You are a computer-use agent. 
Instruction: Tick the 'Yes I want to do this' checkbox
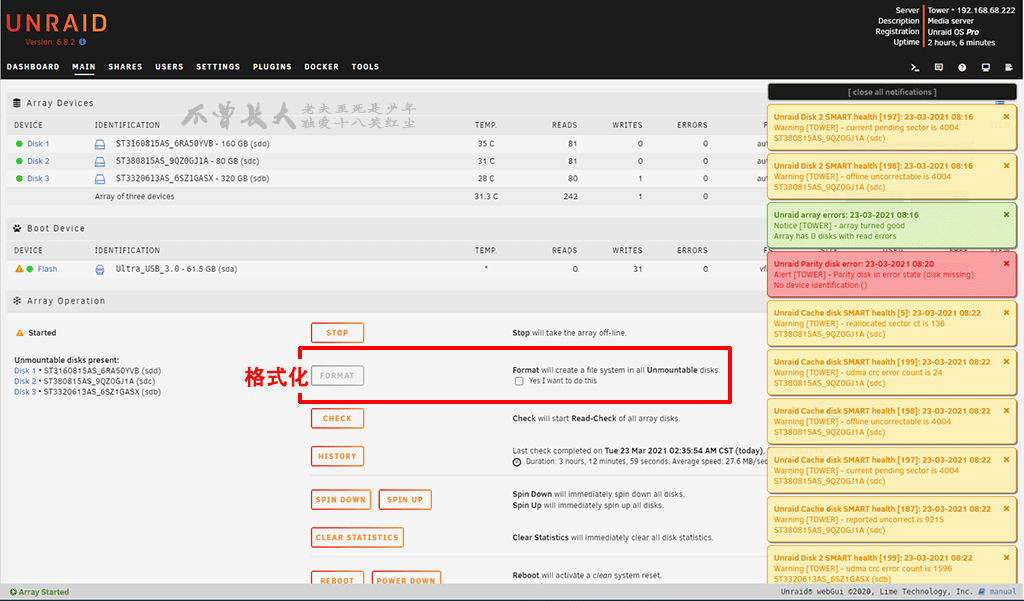click(519, 381)
